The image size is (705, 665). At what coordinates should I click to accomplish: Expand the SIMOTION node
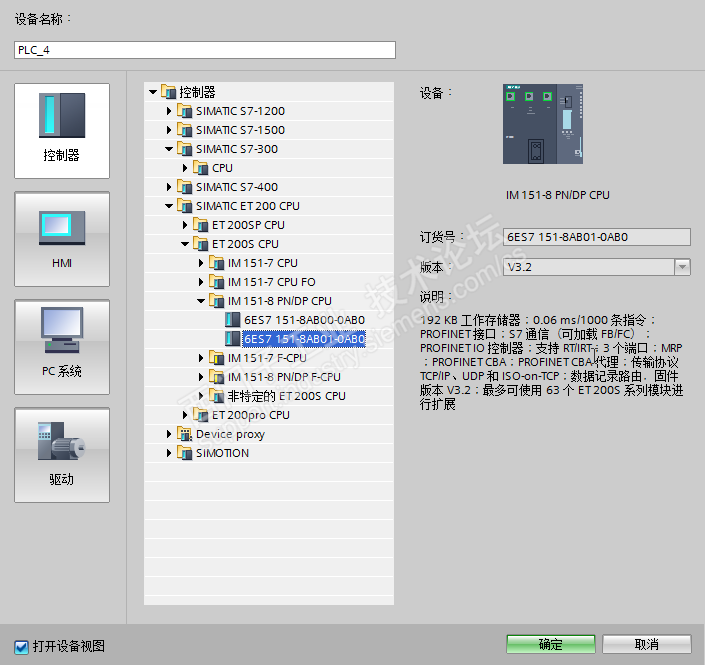[169, 453]
